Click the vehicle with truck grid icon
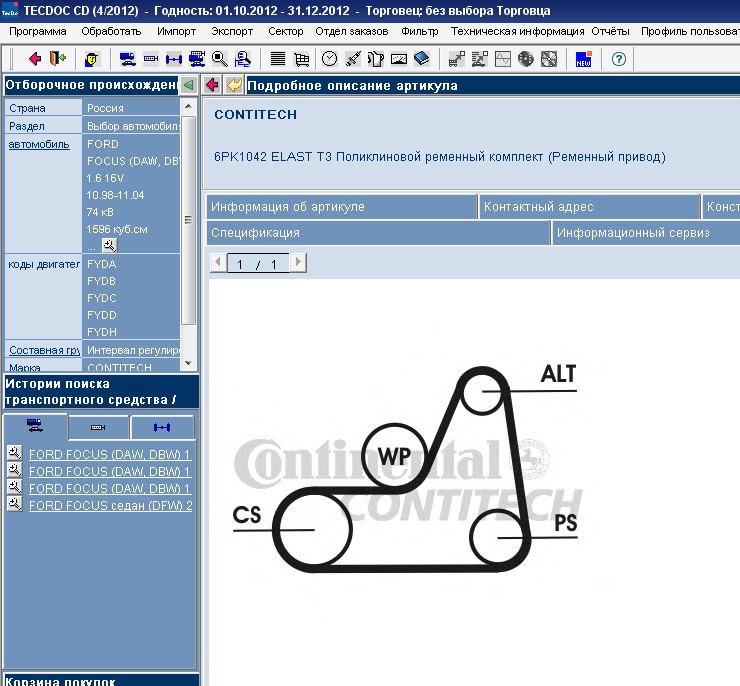 click(x=197, y=59)
